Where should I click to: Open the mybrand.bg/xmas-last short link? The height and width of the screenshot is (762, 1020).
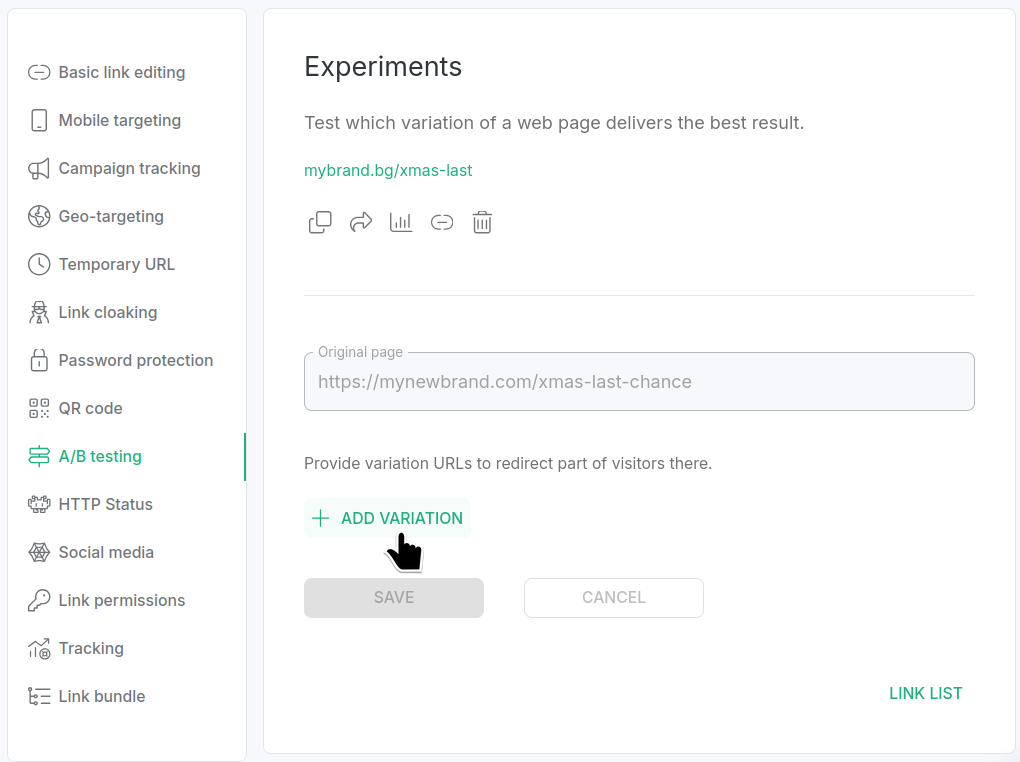click(388, 170)
